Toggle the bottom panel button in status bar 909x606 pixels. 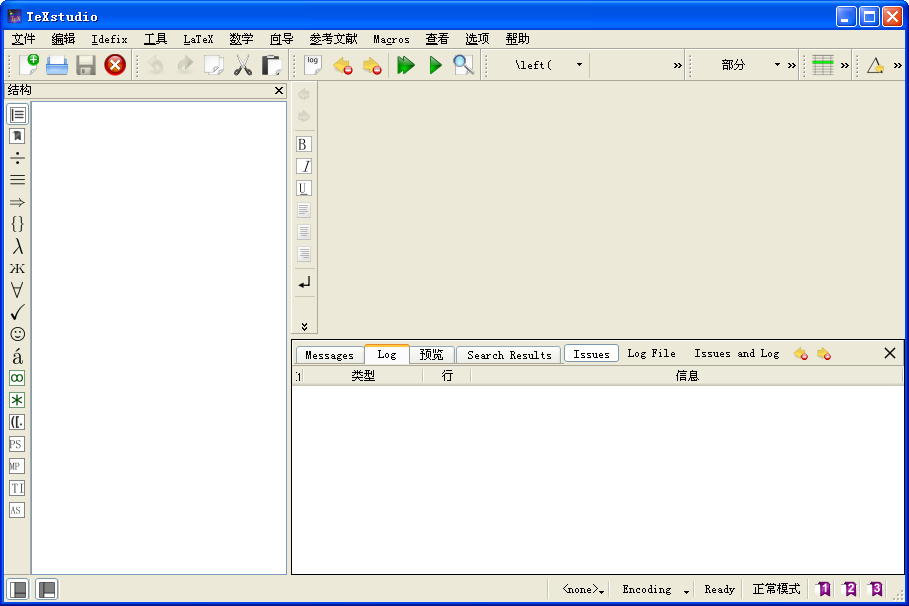coord(47,589)
